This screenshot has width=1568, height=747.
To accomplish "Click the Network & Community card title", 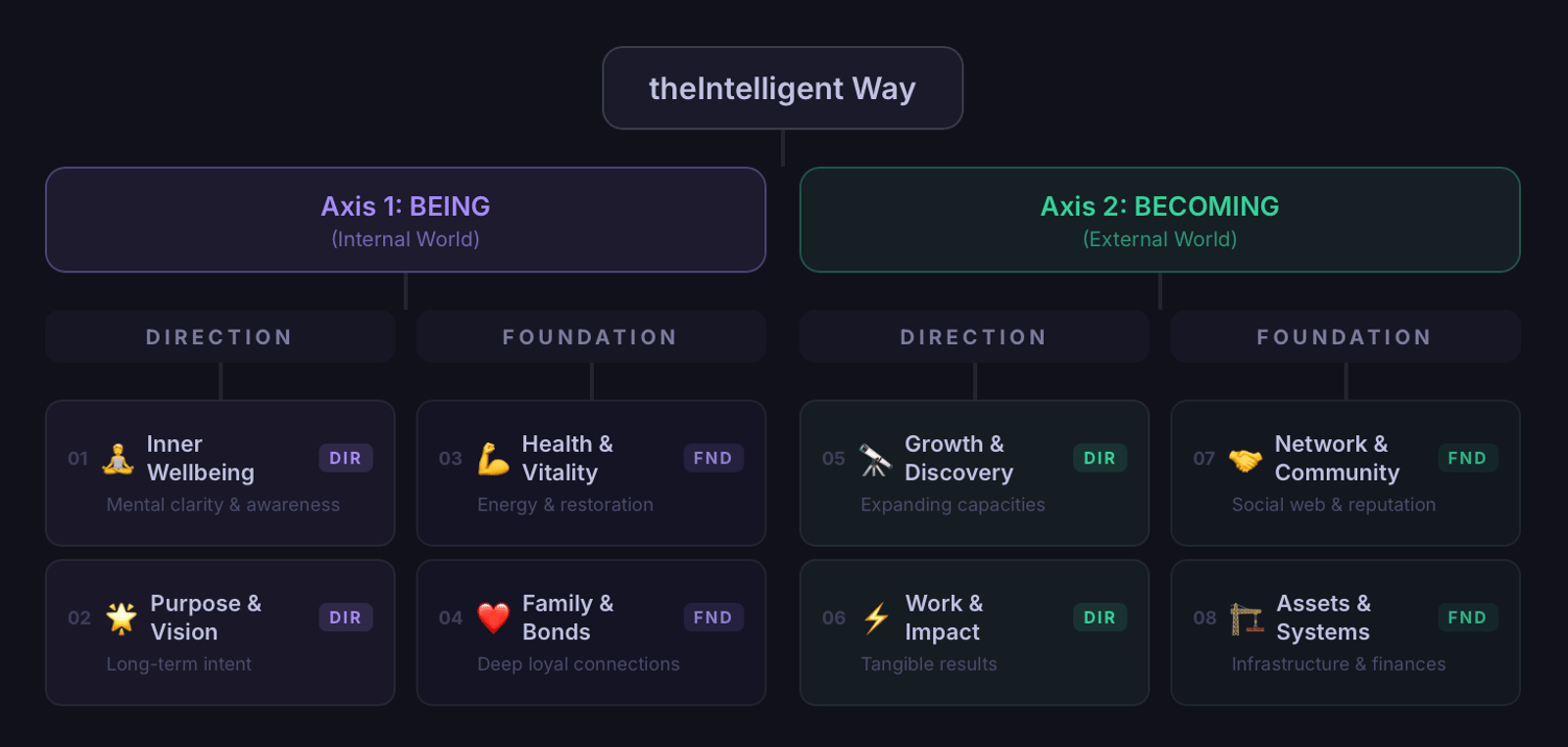I will (x=1337, y=458).
